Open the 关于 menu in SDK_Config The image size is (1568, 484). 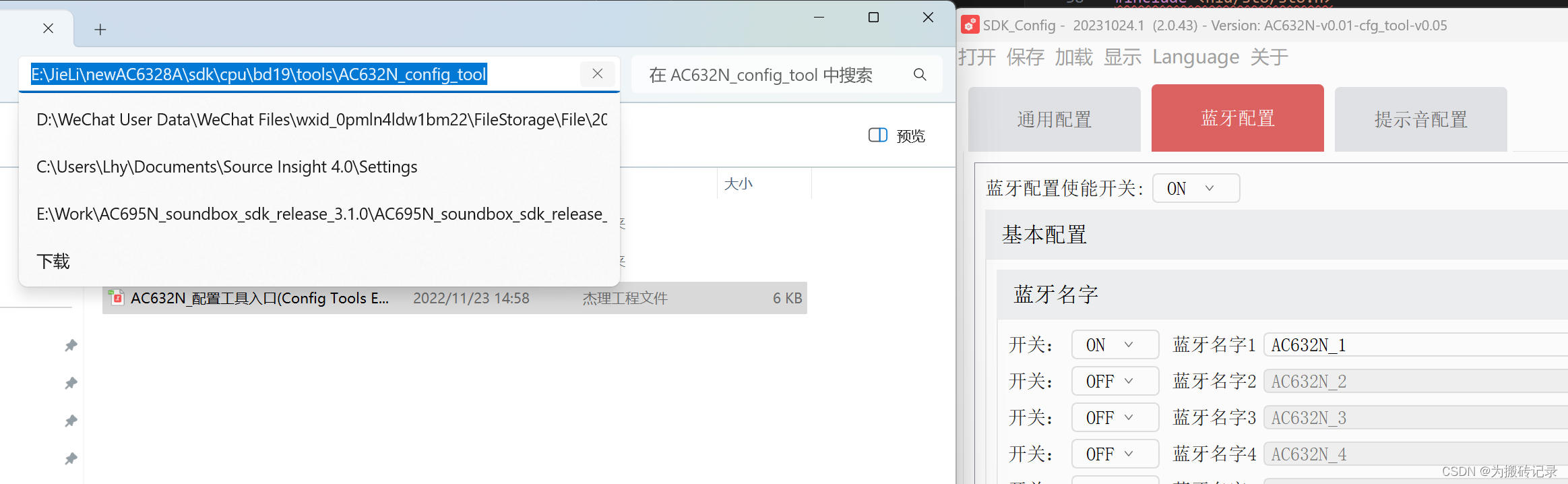[x=1269, y=57]
